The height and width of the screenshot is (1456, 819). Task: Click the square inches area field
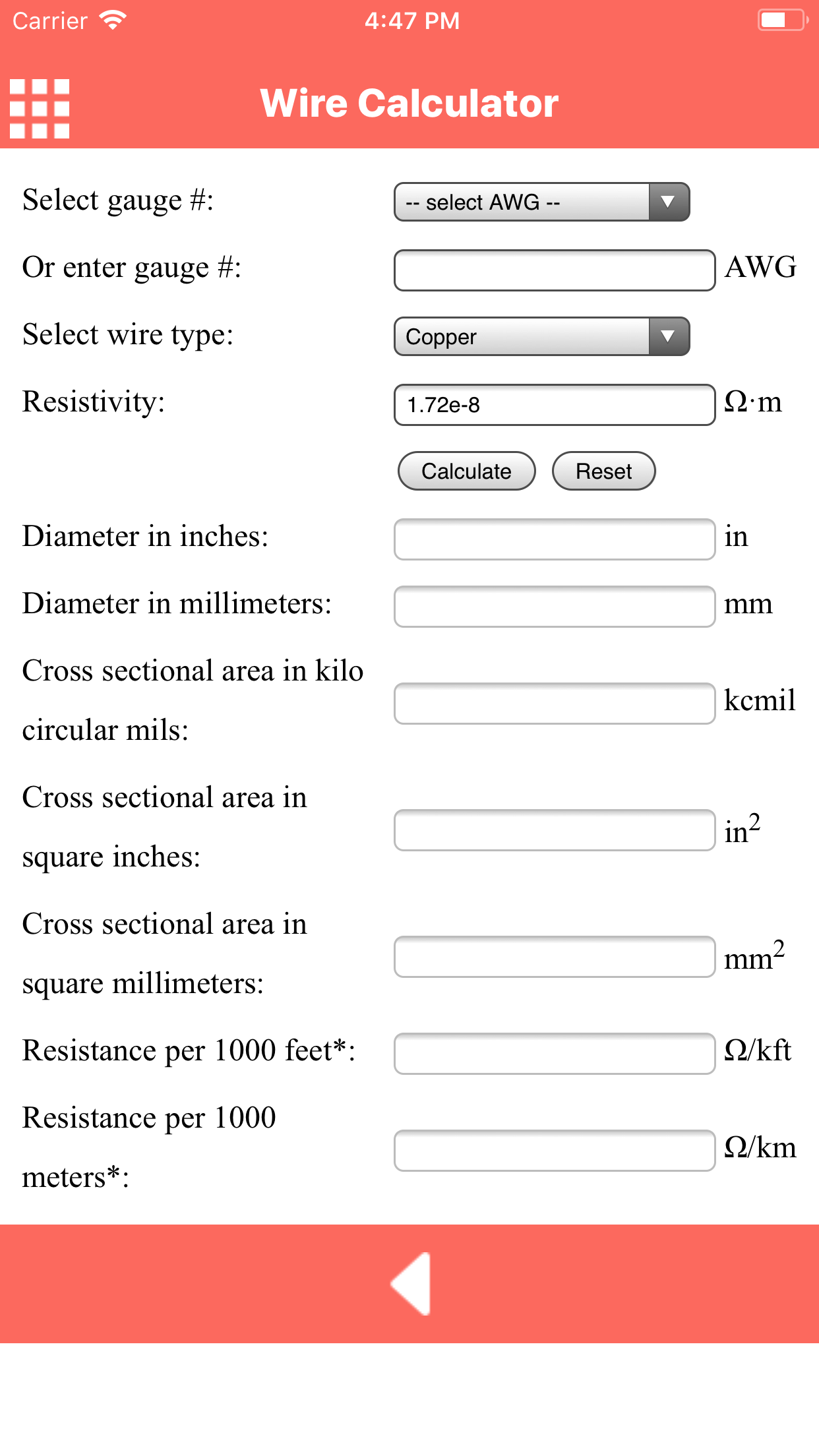(x=554, y=830)
